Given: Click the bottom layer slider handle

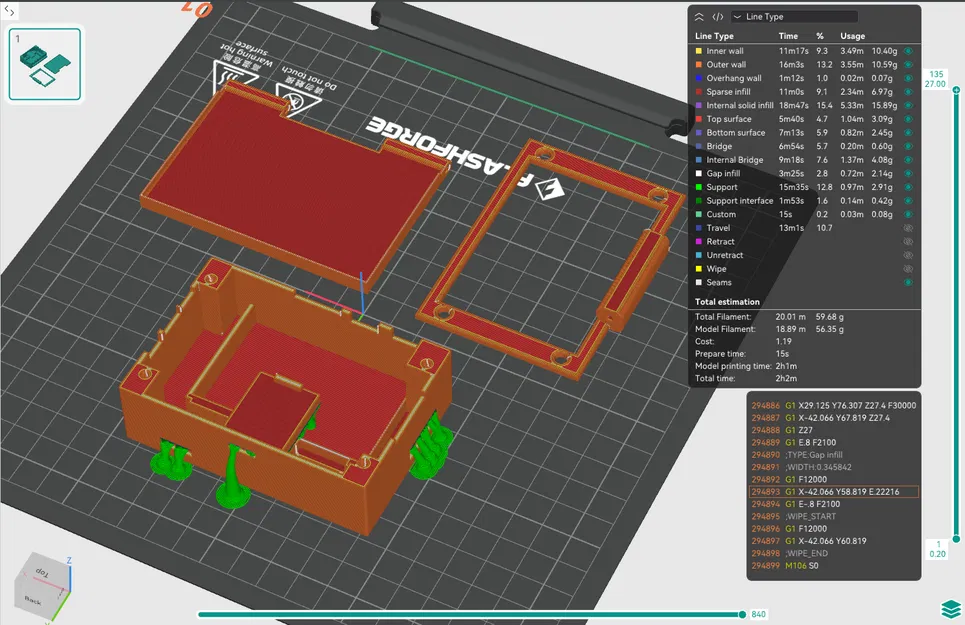Looking at the screenshot, I should coord(956,539).
